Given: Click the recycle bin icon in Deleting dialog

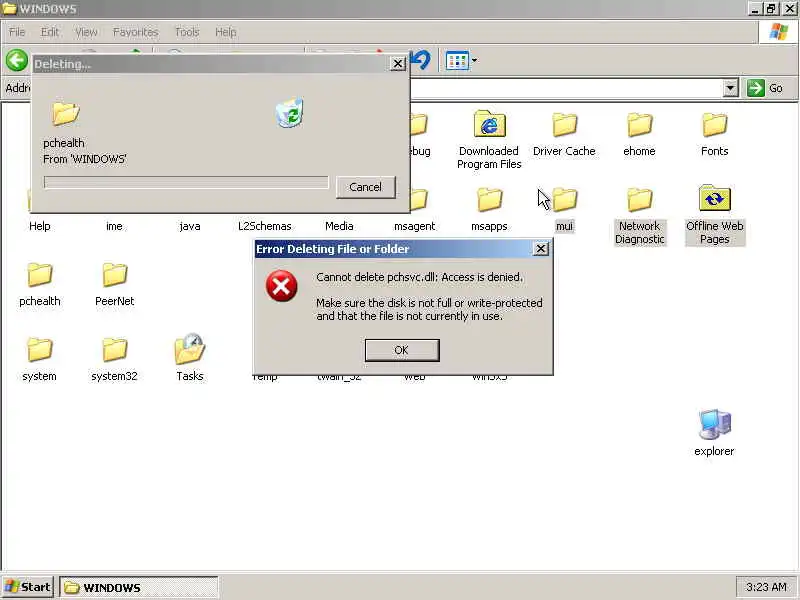Looking at the screenshot, I should (x=290, y=112).
